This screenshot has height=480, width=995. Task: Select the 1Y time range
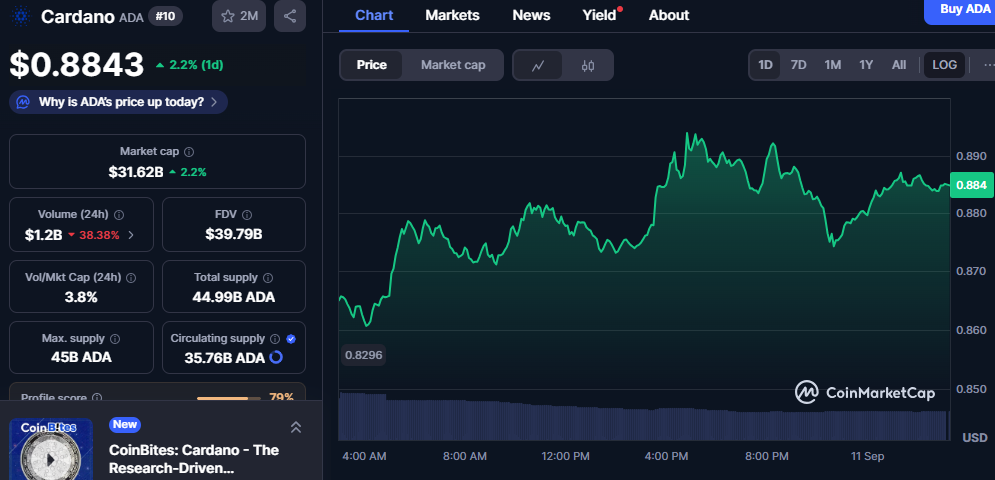866,65
